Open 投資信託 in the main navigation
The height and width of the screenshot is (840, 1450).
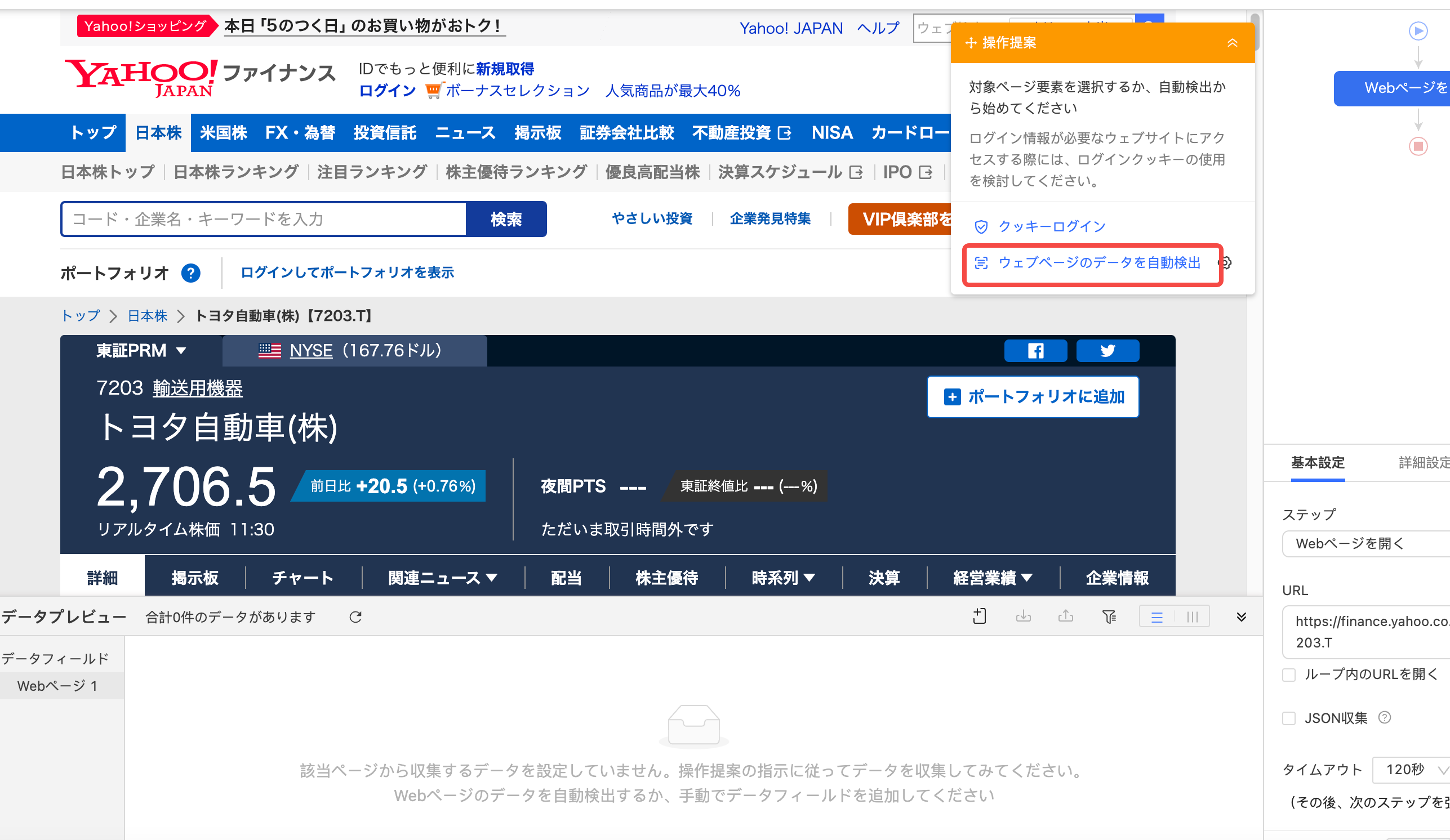385,133
